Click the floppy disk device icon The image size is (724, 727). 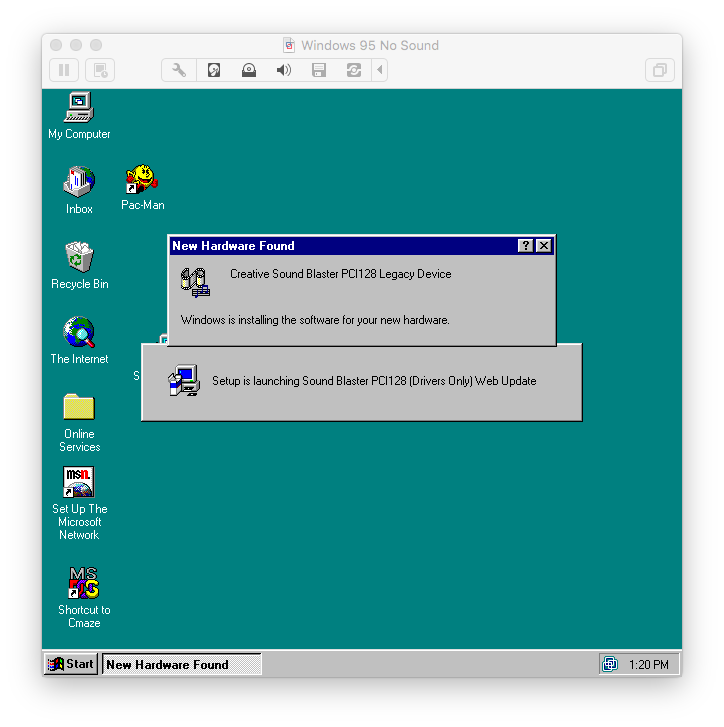tap(319, 70)
